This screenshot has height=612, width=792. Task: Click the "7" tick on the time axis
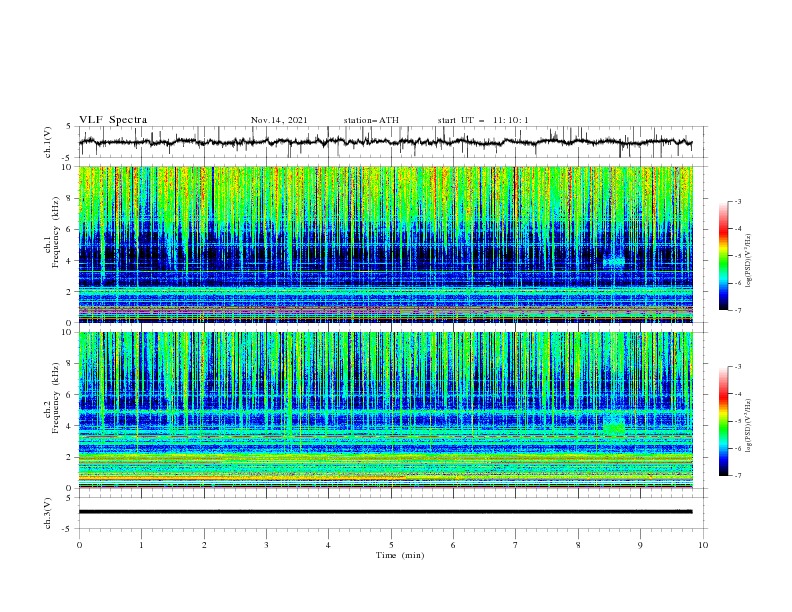(x=516, y=545)
